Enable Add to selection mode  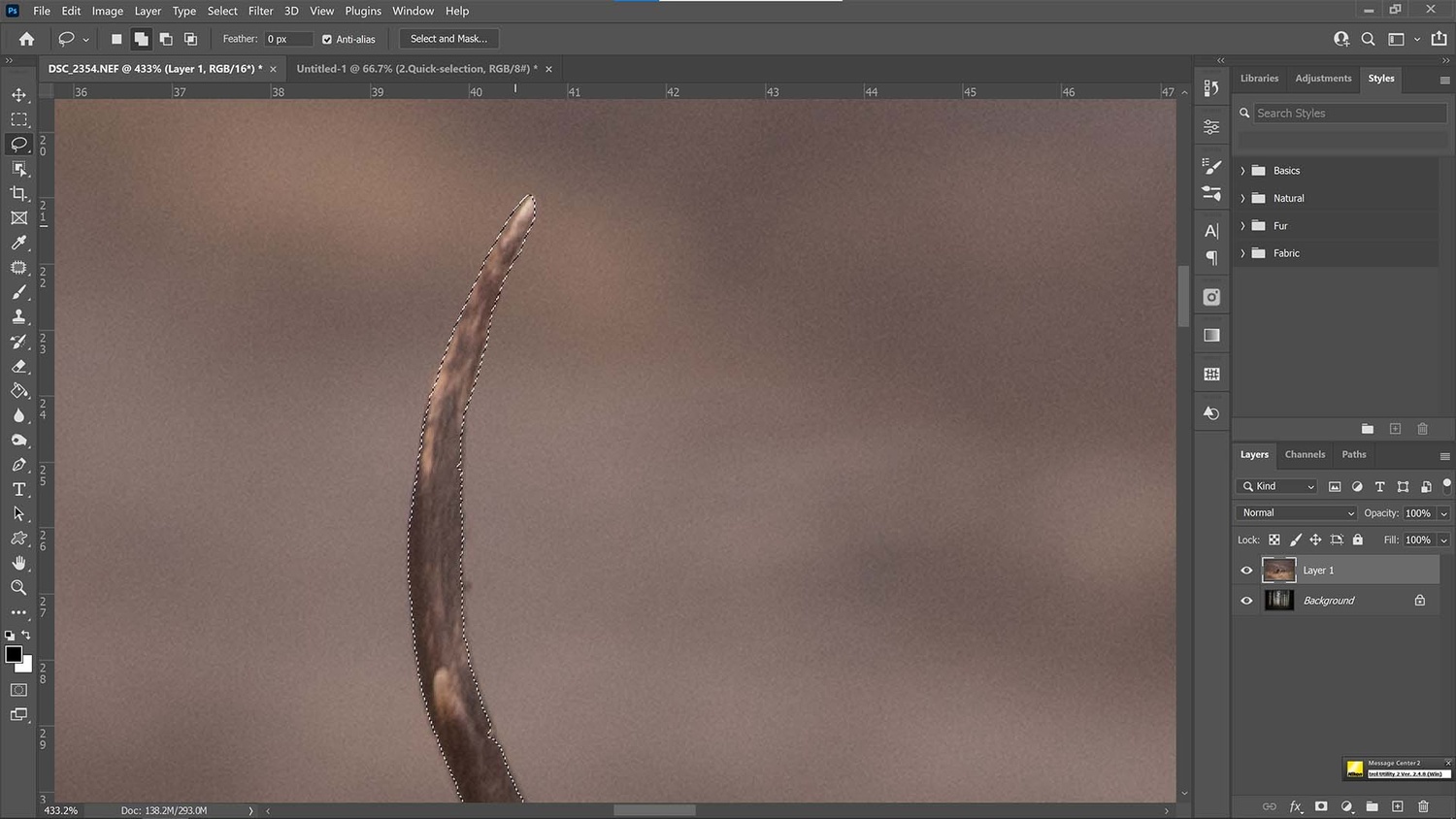(142, 39)
